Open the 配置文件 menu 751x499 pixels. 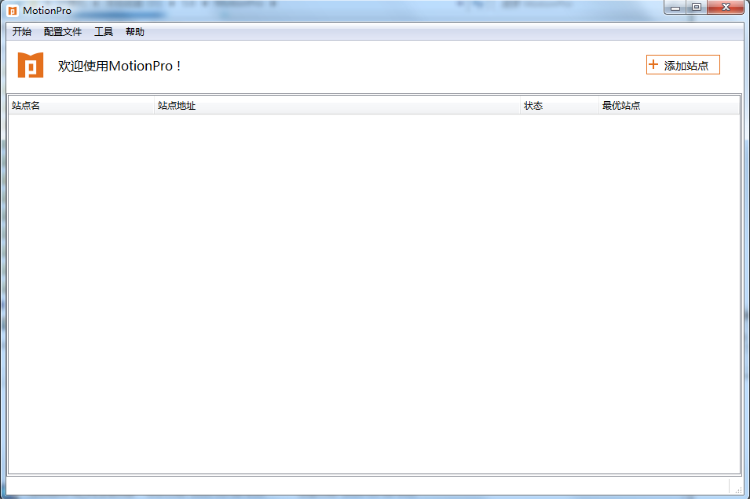click(63, 32)
